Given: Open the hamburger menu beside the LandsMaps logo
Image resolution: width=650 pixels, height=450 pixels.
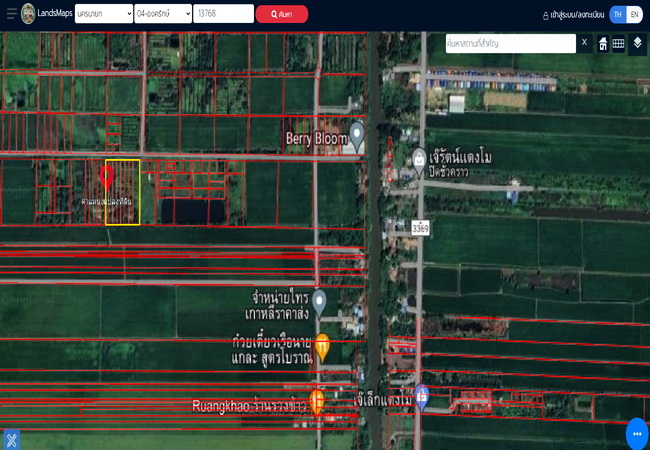Looking at the screenshot, I should click(11, 14).
